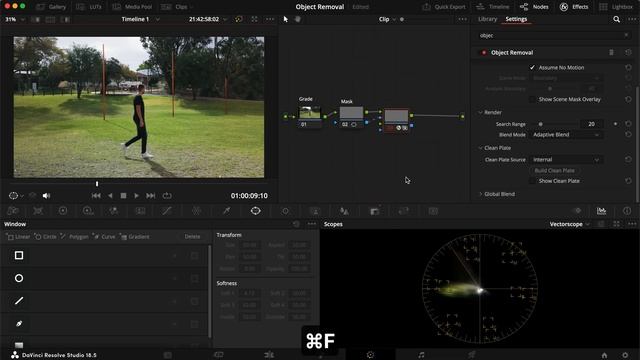Open the project settings gear icon
This screenshot has width=640, height=360.
pyautogui.click(x=625, y=355)
